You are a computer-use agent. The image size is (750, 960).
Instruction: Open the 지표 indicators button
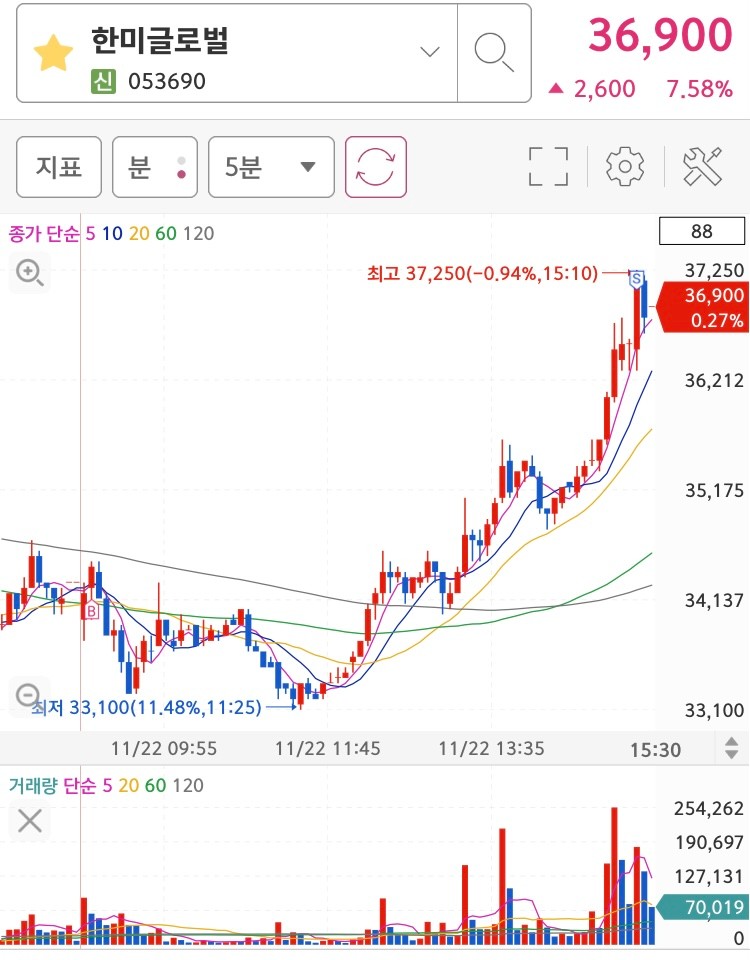tap(59, 167)
